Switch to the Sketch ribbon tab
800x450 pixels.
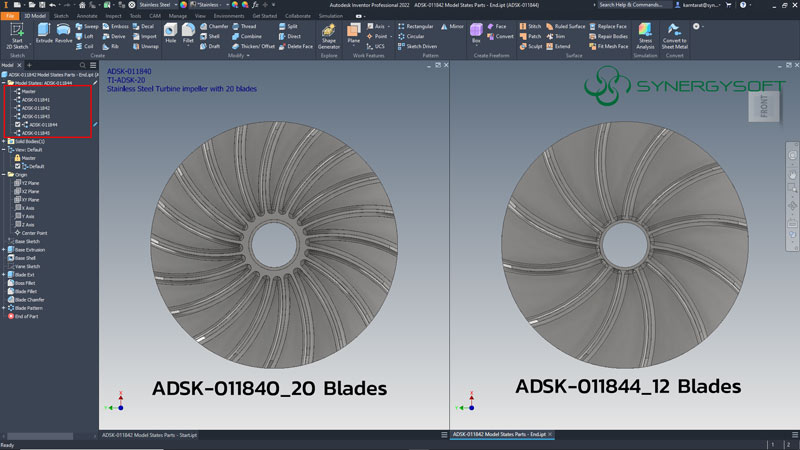point(61,16)
